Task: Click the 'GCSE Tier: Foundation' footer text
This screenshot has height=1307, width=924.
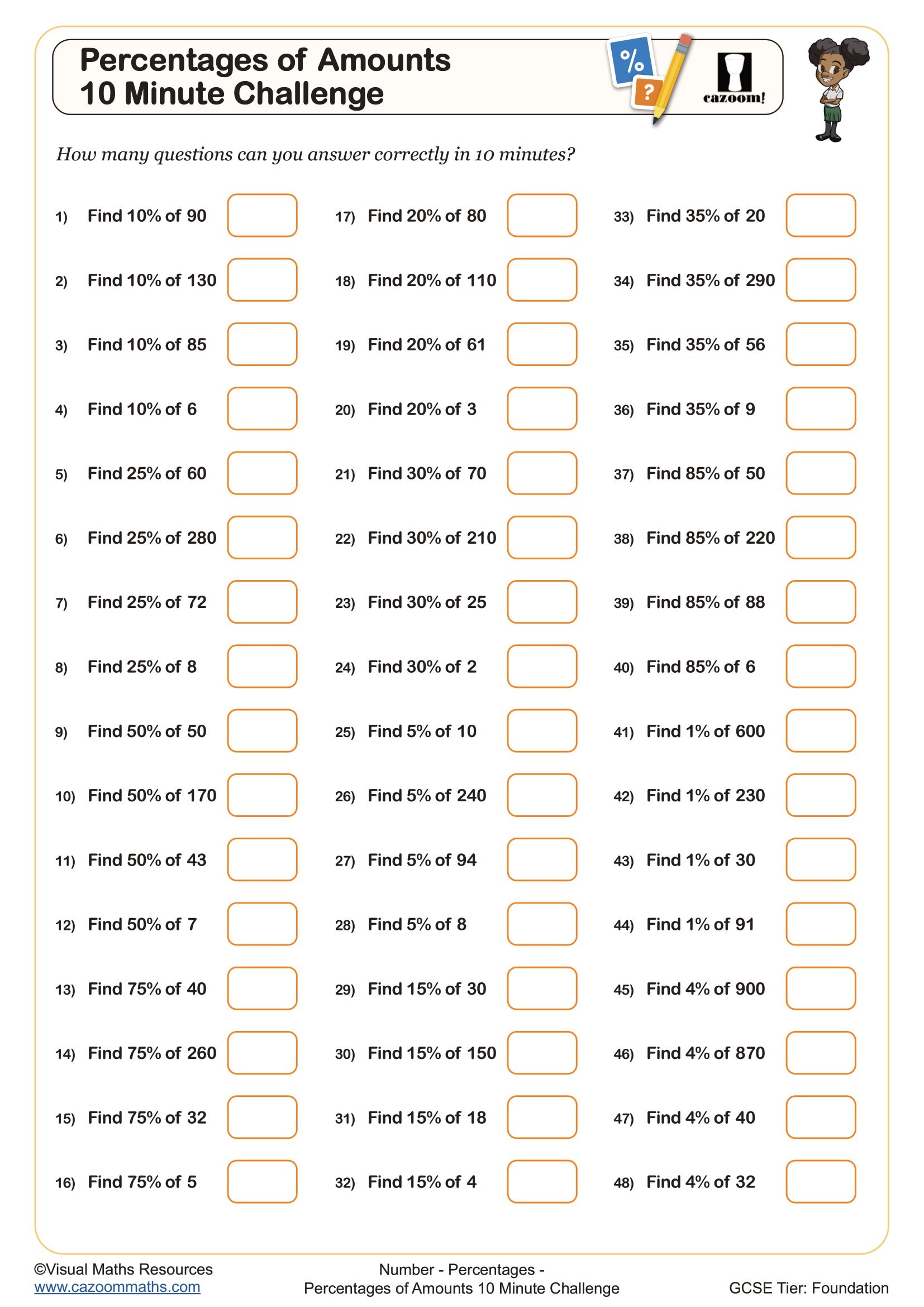Action: [808, 1288]
